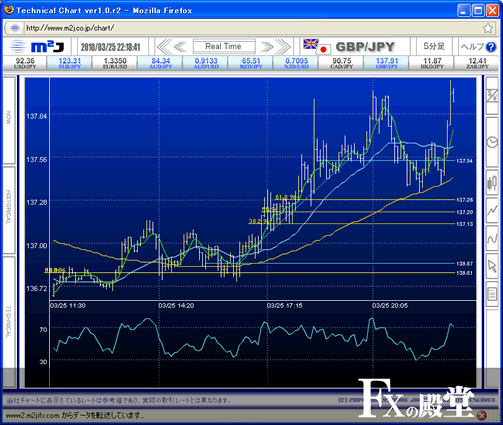Click the 136.81 level label
This screenshot has height=425, width=503.
[465, 273]
